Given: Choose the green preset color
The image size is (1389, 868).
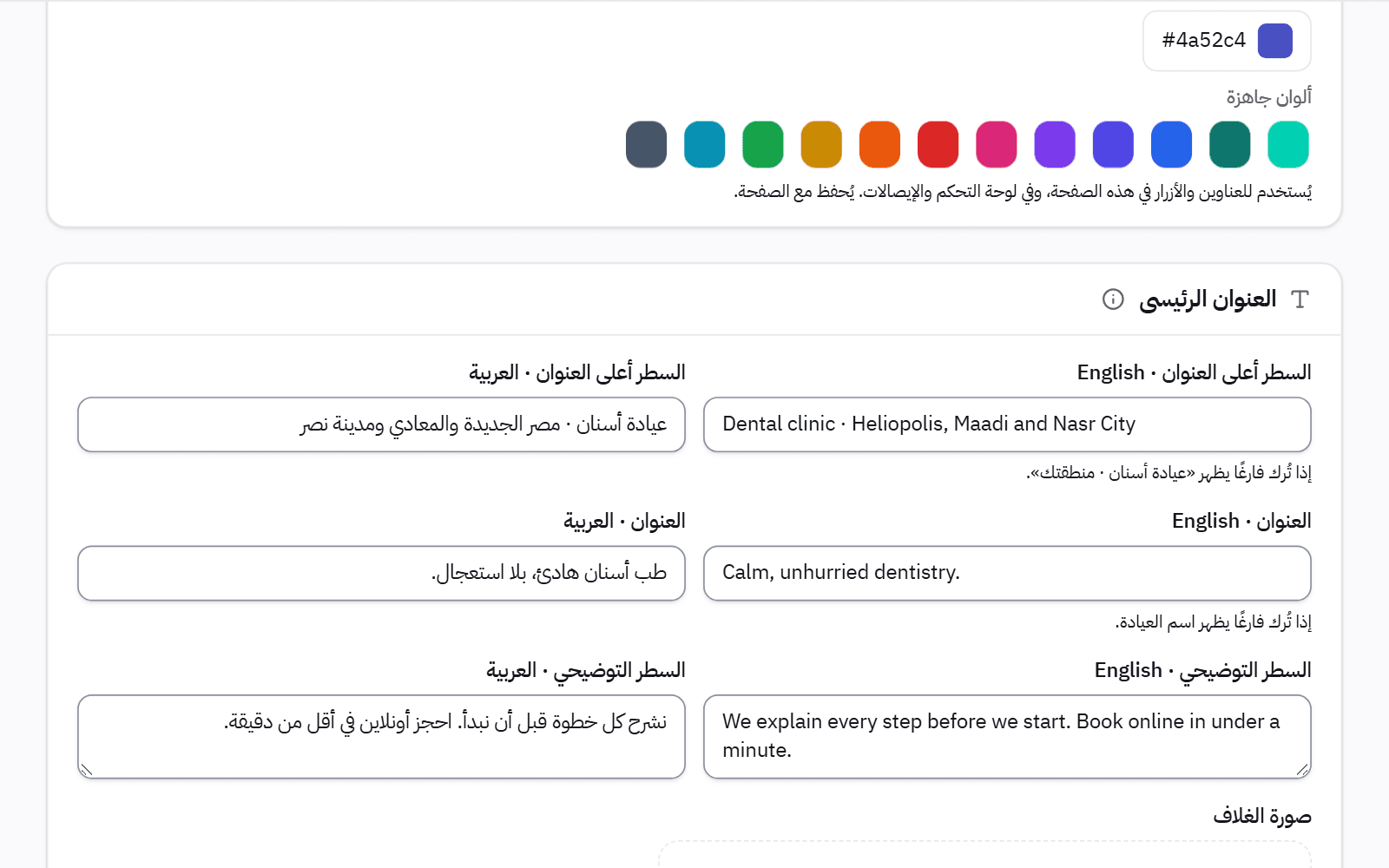Looking at the screenshot, I should click(x=763, y=144).
